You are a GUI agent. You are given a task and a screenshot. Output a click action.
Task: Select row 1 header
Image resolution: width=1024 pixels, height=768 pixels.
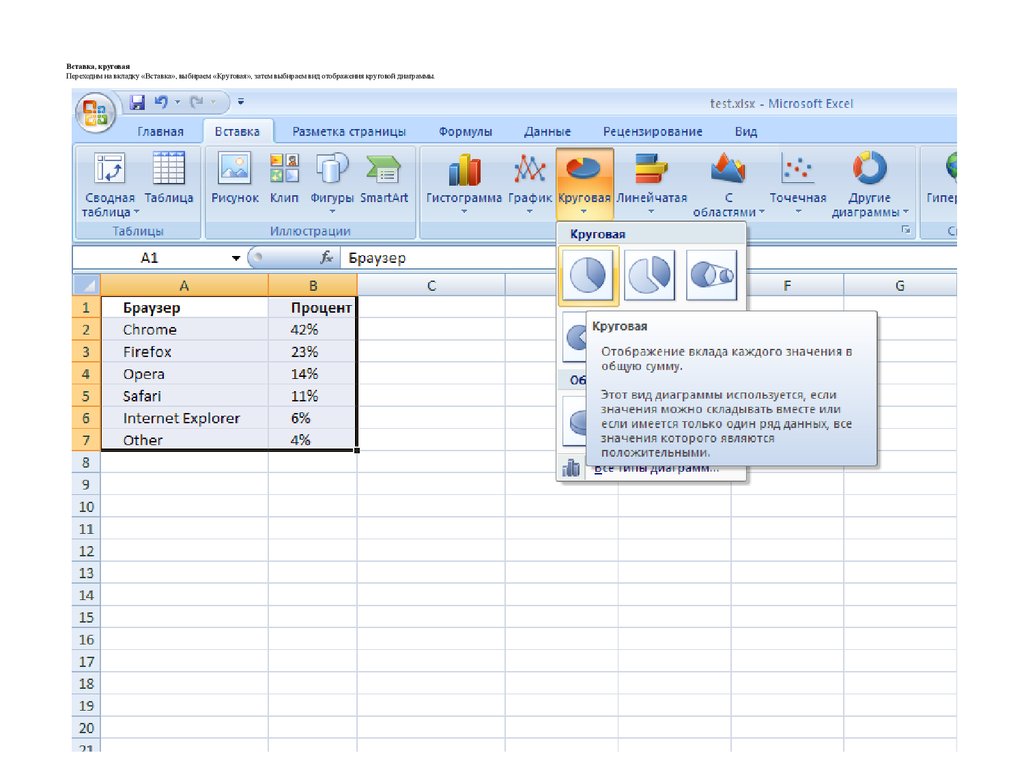point(86,308)
